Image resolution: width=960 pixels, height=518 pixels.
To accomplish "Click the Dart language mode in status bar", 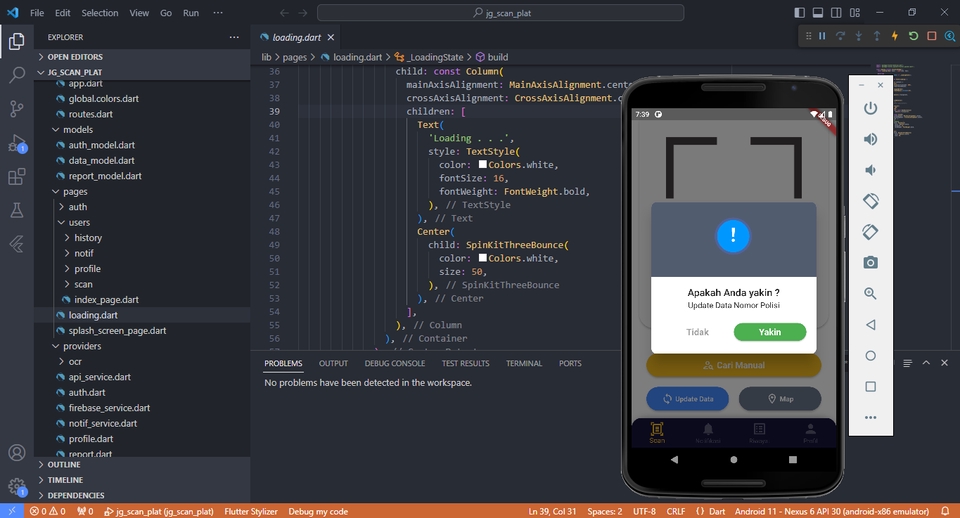I will tap(717, 511).
